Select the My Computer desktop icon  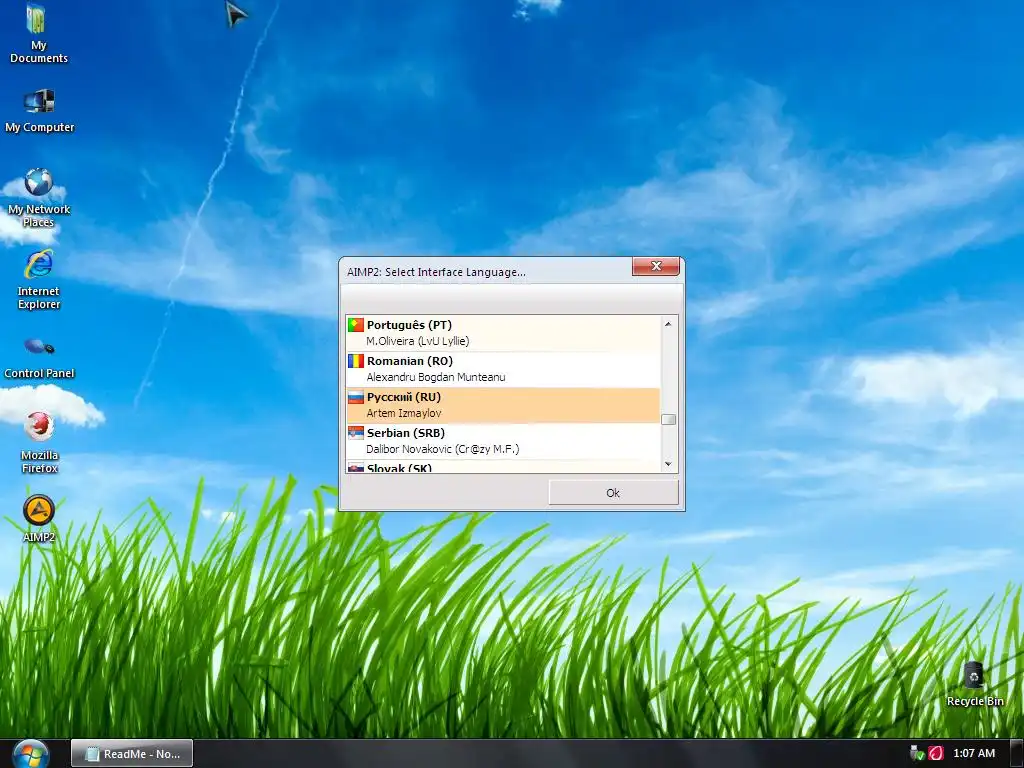39,111
